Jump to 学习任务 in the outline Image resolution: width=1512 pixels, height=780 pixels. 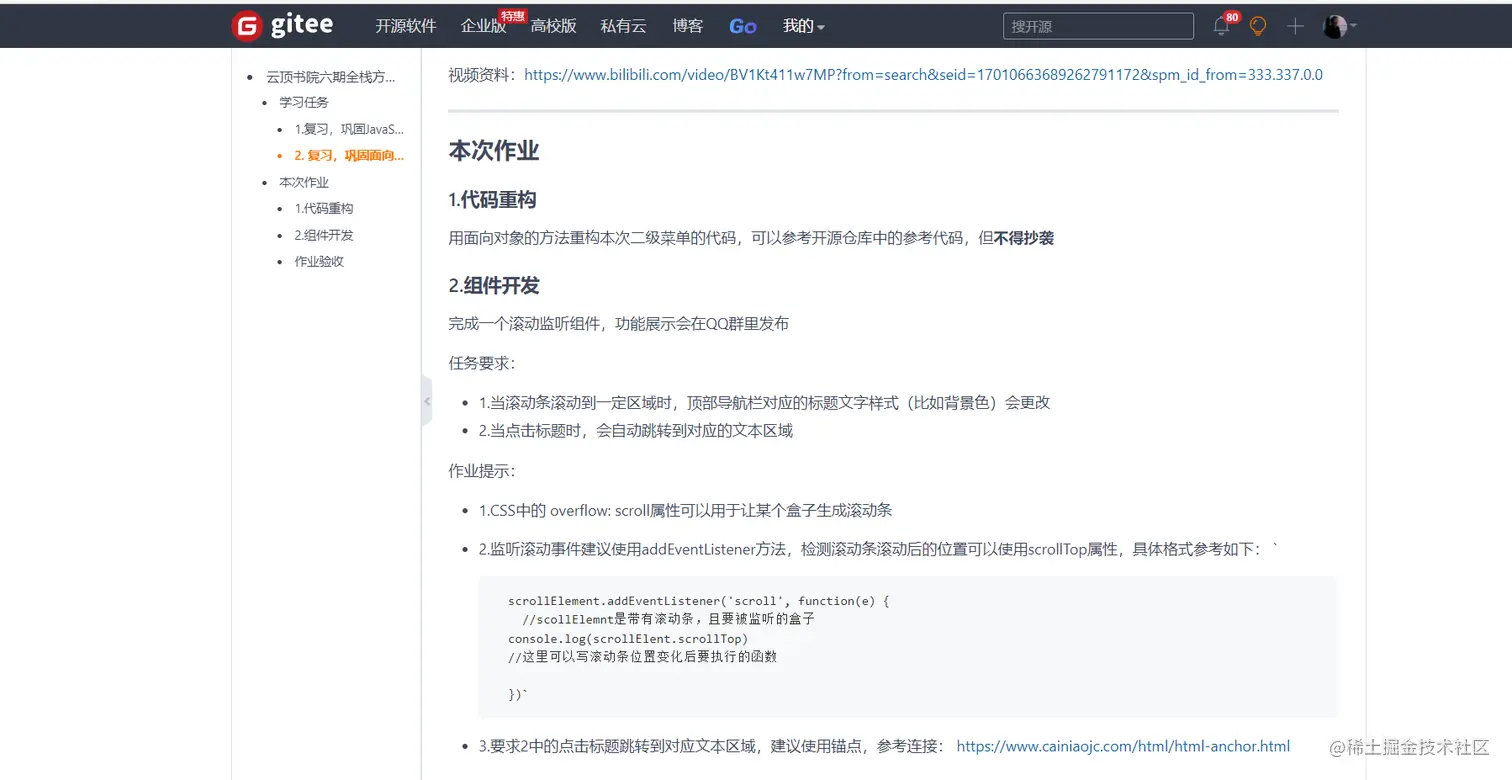pos(304,102)
